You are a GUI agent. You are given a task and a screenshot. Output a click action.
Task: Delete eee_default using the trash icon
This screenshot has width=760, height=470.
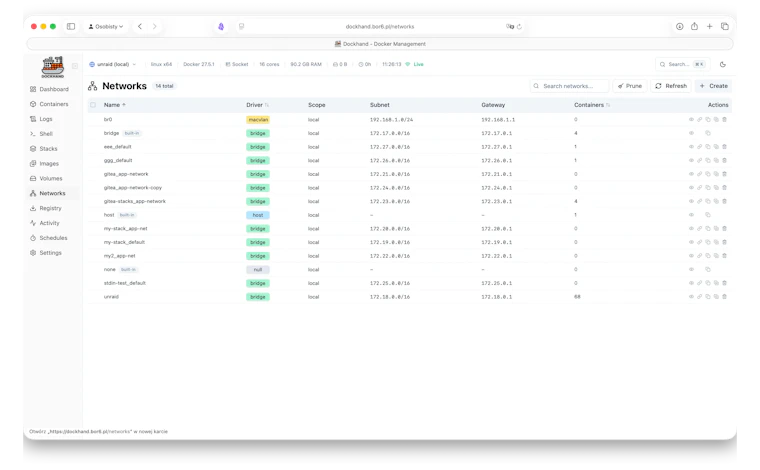[x=725, y=146]
